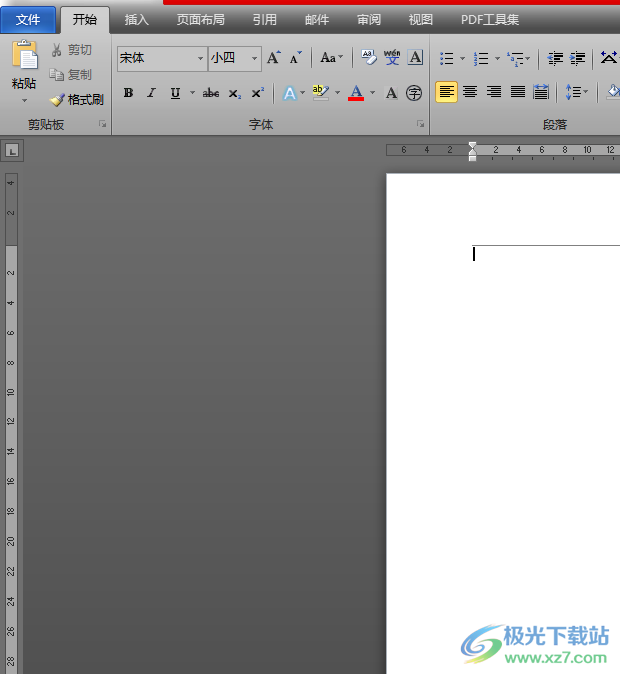620x674 pixels.
Task: Apply the text highlight color marker
Action: tap(320, 92)
